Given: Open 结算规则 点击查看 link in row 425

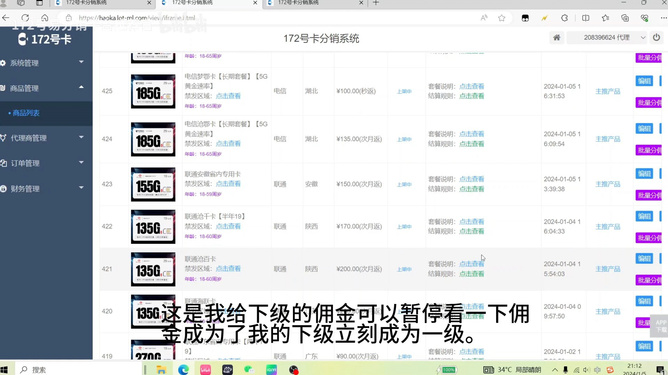Looking at the screenshot, I should pos(472,96).
